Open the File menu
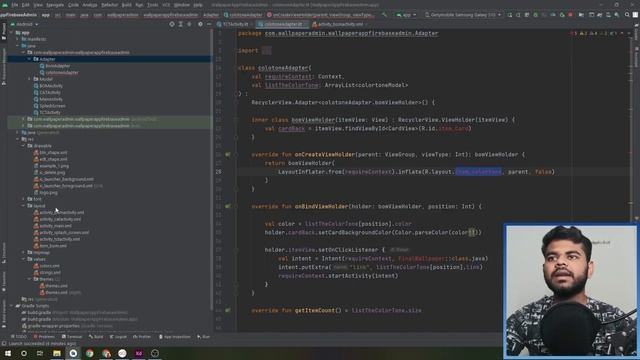This screenshot has width=640, height=360. [15, 5]
